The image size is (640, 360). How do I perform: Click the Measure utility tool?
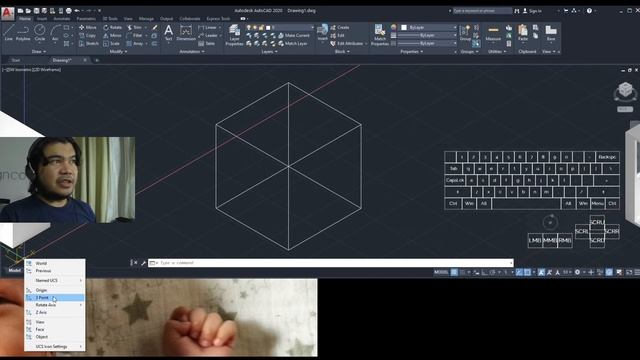tap(493, 33)
